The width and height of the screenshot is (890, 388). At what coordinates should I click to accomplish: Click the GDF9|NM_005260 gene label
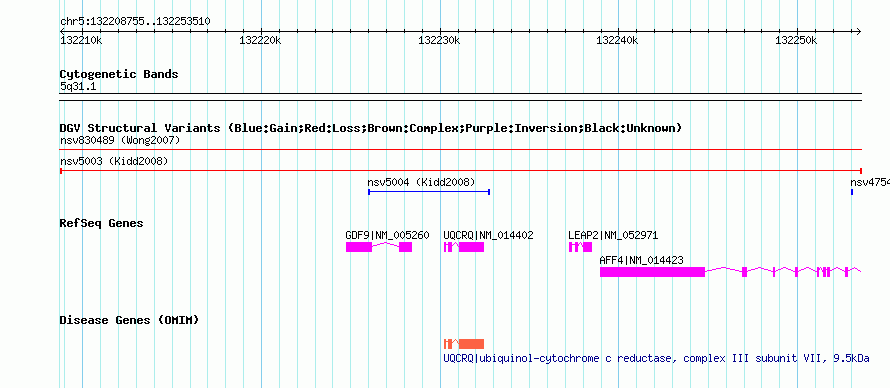(387, 235)
